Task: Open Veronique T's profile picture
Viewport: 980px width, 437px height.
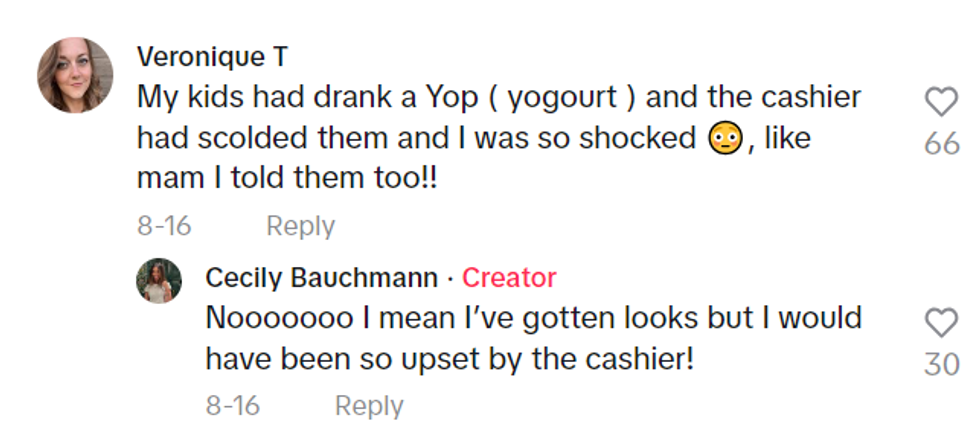Action: (75, 75)
